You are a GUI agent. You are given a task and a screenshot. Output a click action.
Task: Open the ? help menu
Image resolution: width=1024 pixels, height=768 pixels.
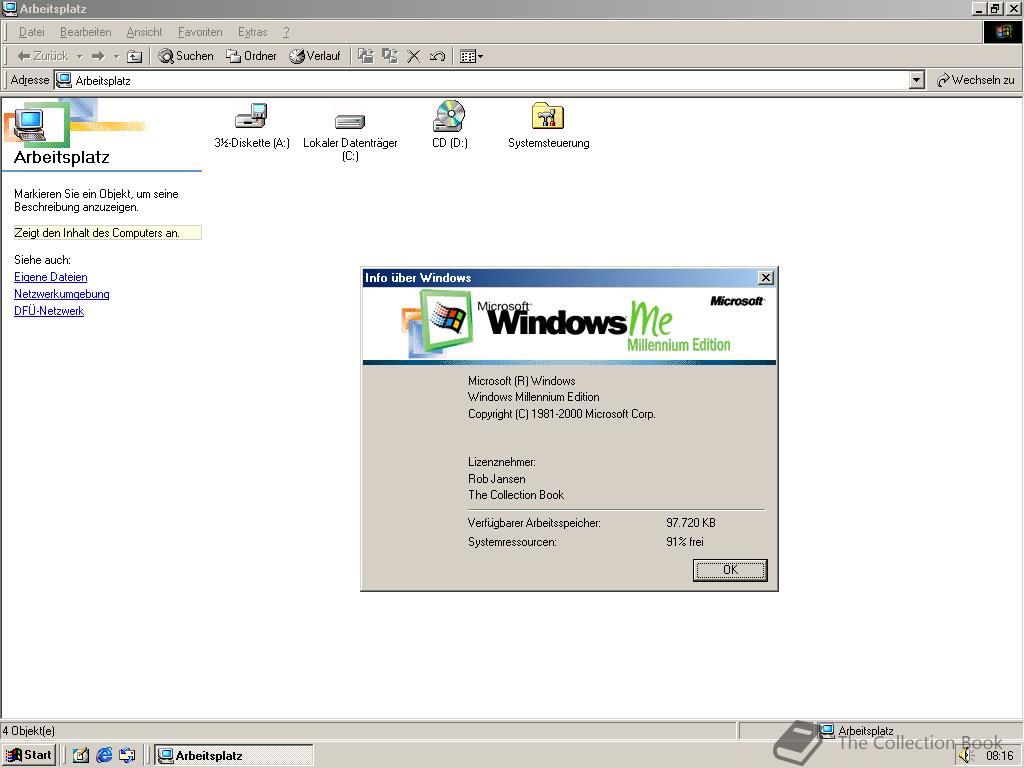286,32
